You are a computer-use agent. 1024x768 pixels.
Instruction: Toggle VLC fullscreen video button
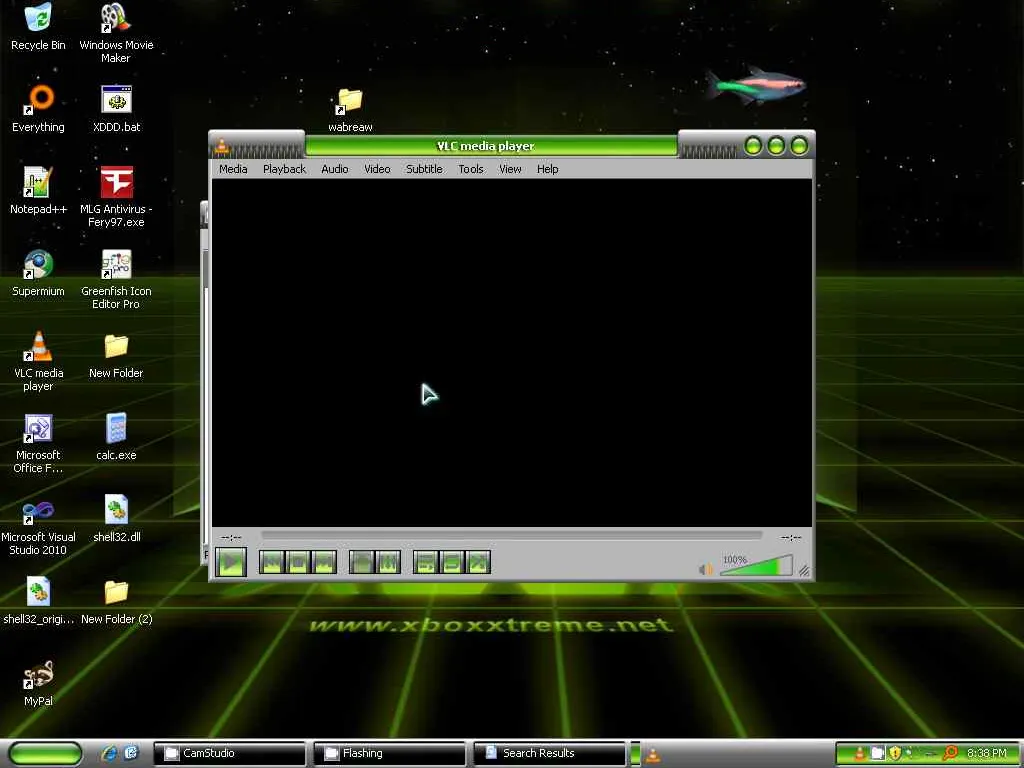[x=361, y=562]
